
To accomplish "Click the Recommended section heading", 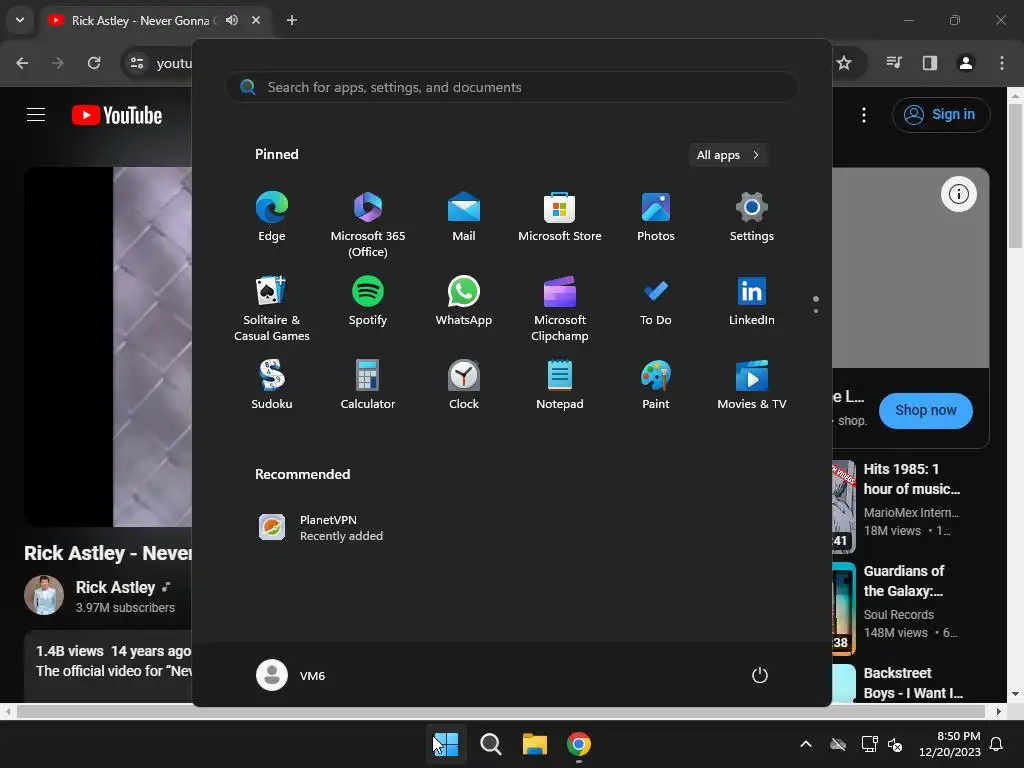I will [302, 474].
